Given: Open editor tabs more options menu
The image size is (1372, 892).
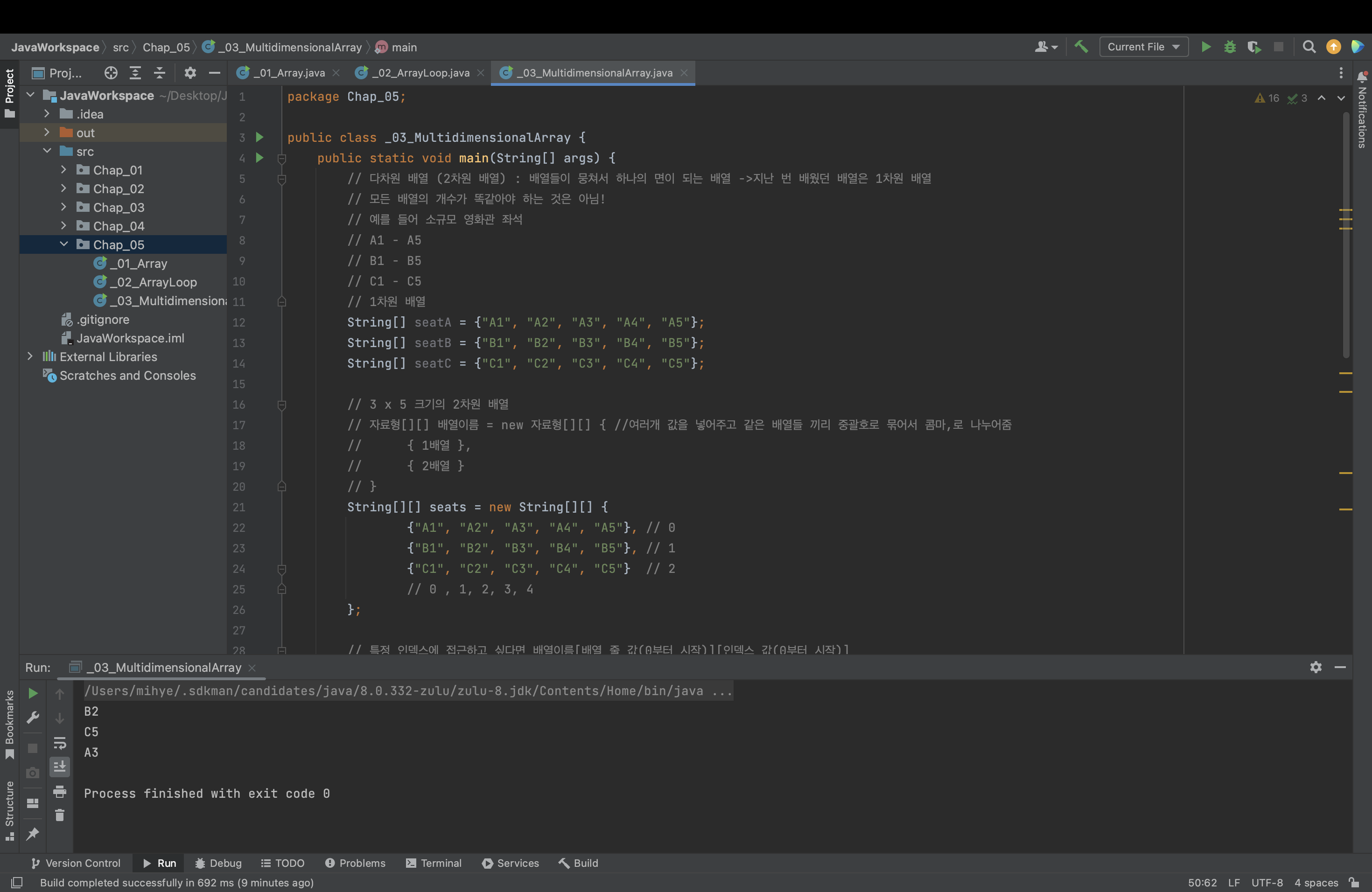Looking at the screenshot, I should point(1341,73).
